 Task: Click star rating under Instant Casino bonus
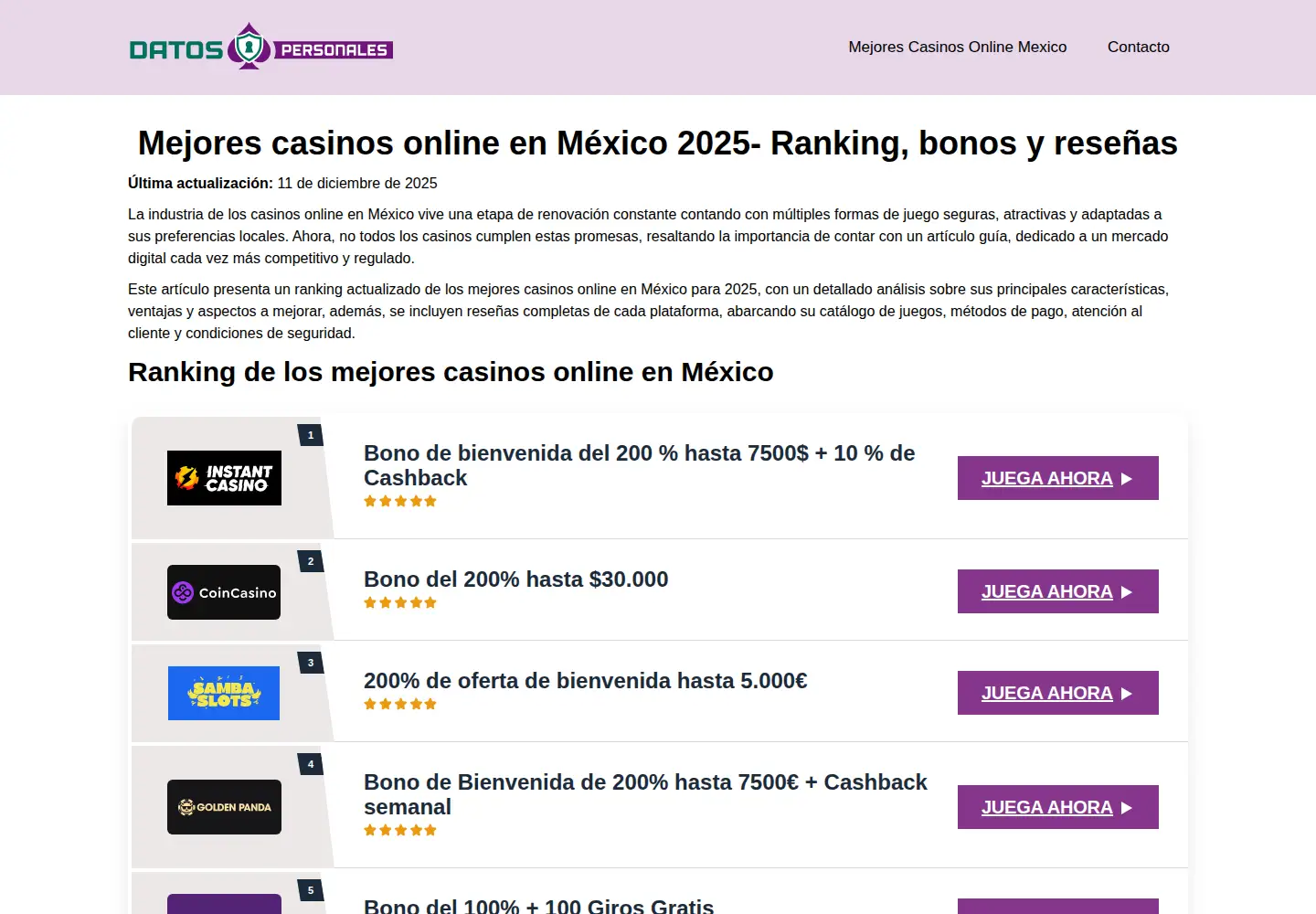[x=400, y=501]
